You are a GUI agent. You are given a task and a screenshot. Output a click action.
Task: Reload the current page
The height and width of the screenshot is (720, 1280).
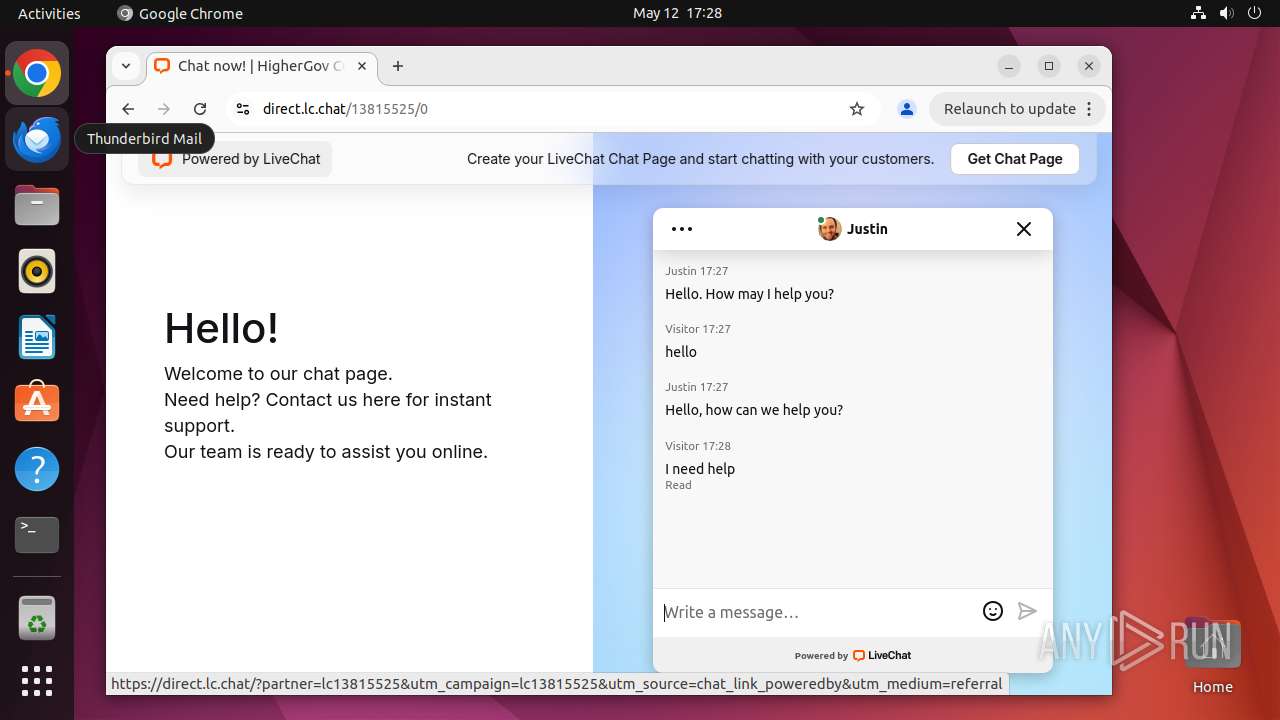coord(200,109)
